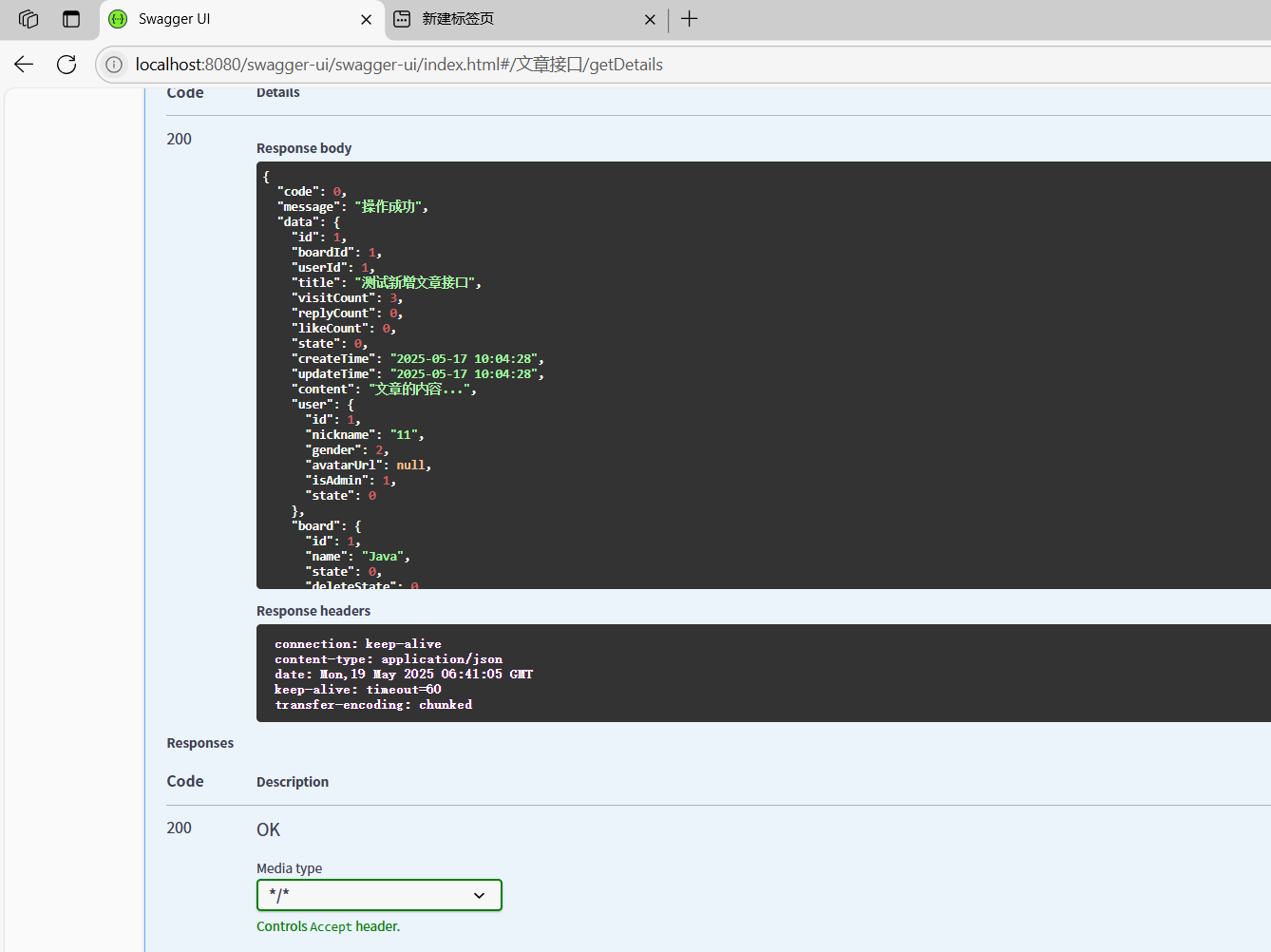Click the "likeCount": 0 line
1271x952 pixels.
344,329
